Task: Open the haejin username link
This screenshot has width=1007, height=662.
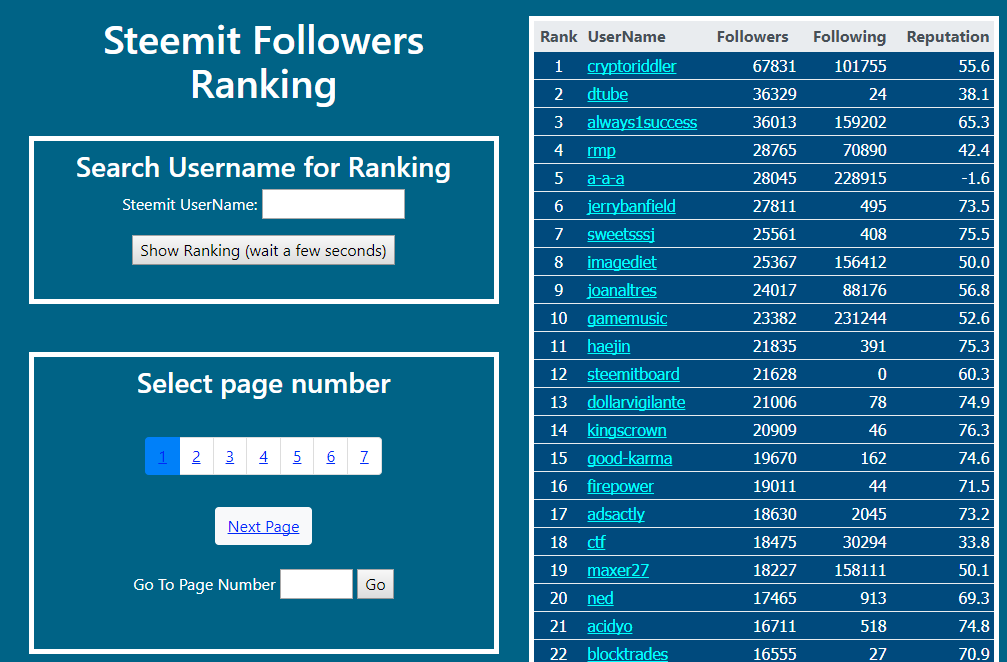Action: coord(608,346)
